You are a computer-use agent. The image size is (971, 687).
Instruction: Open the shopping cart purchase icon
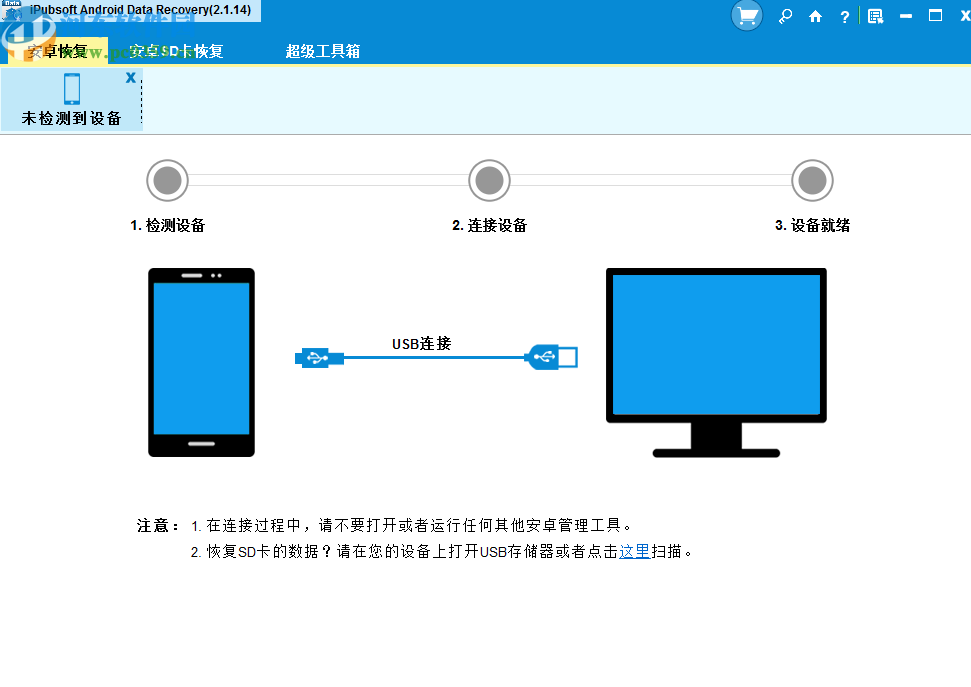point(746,16)
